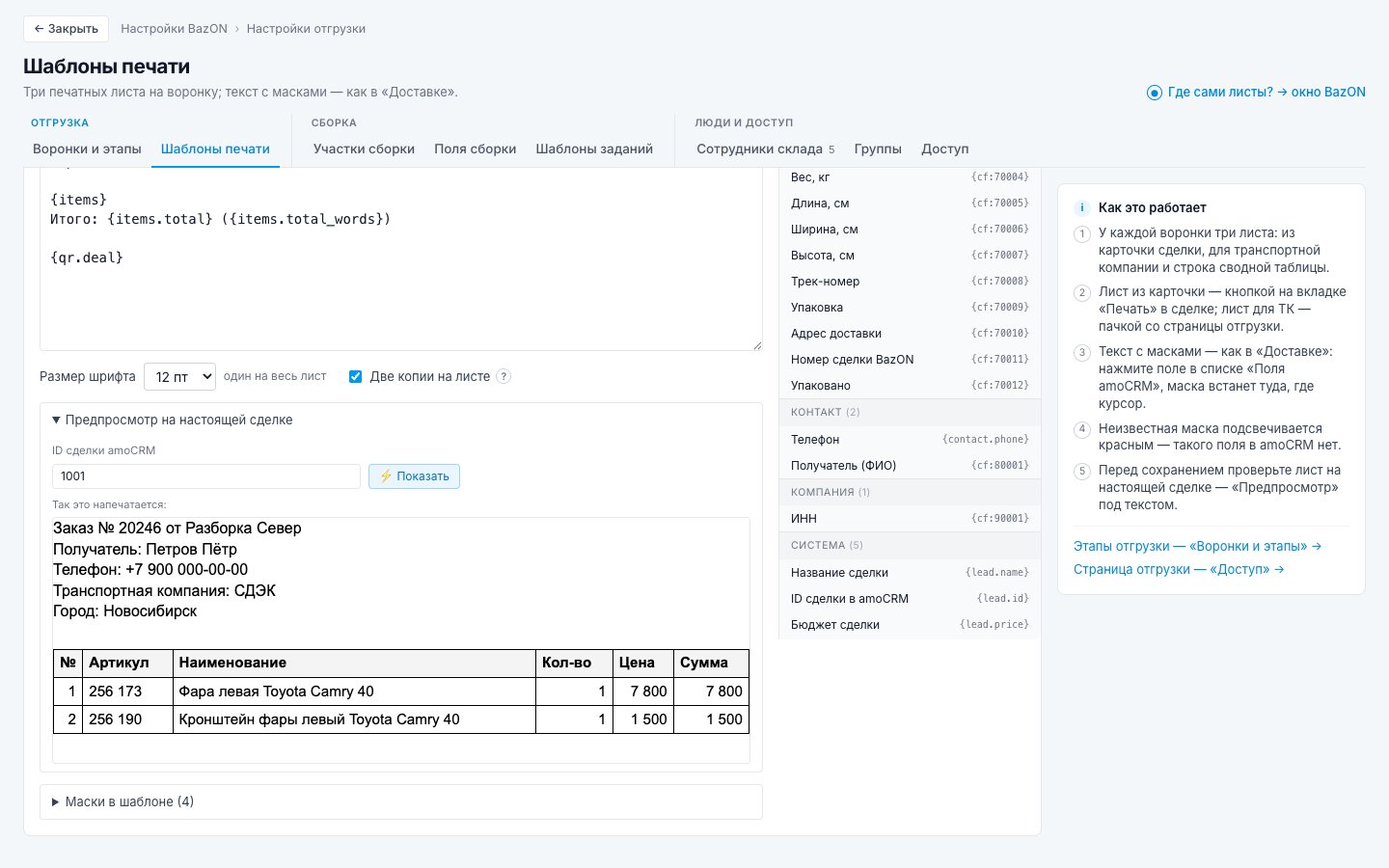Click inside the ID сделки amoCRM field
Viewport: 1389px width, 868px height.
click(x=206, y=476)
